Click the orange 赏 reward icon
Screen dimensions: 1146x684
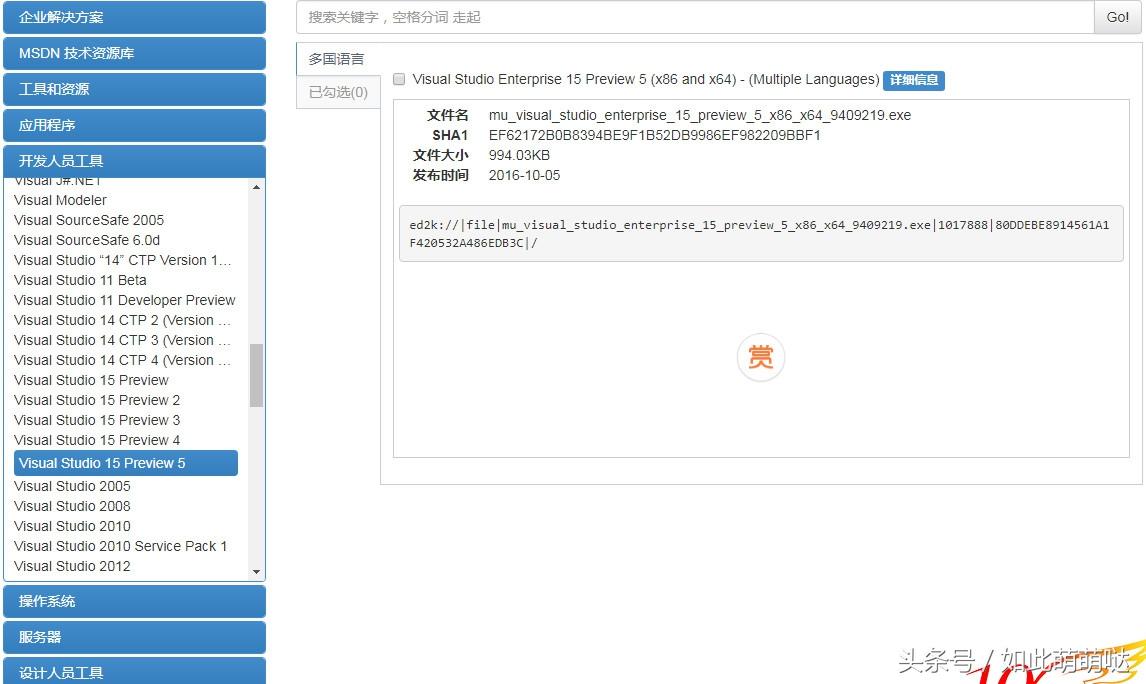(760, 357)
